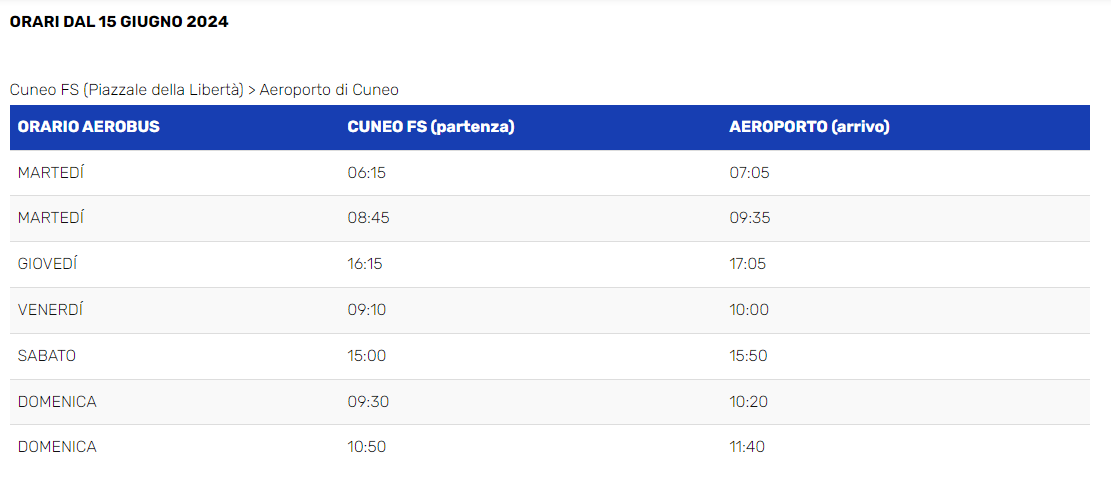This screenshot has width=1111, height=486.
Task: Click the 17:05 arrival time
Action: [748, 264]
